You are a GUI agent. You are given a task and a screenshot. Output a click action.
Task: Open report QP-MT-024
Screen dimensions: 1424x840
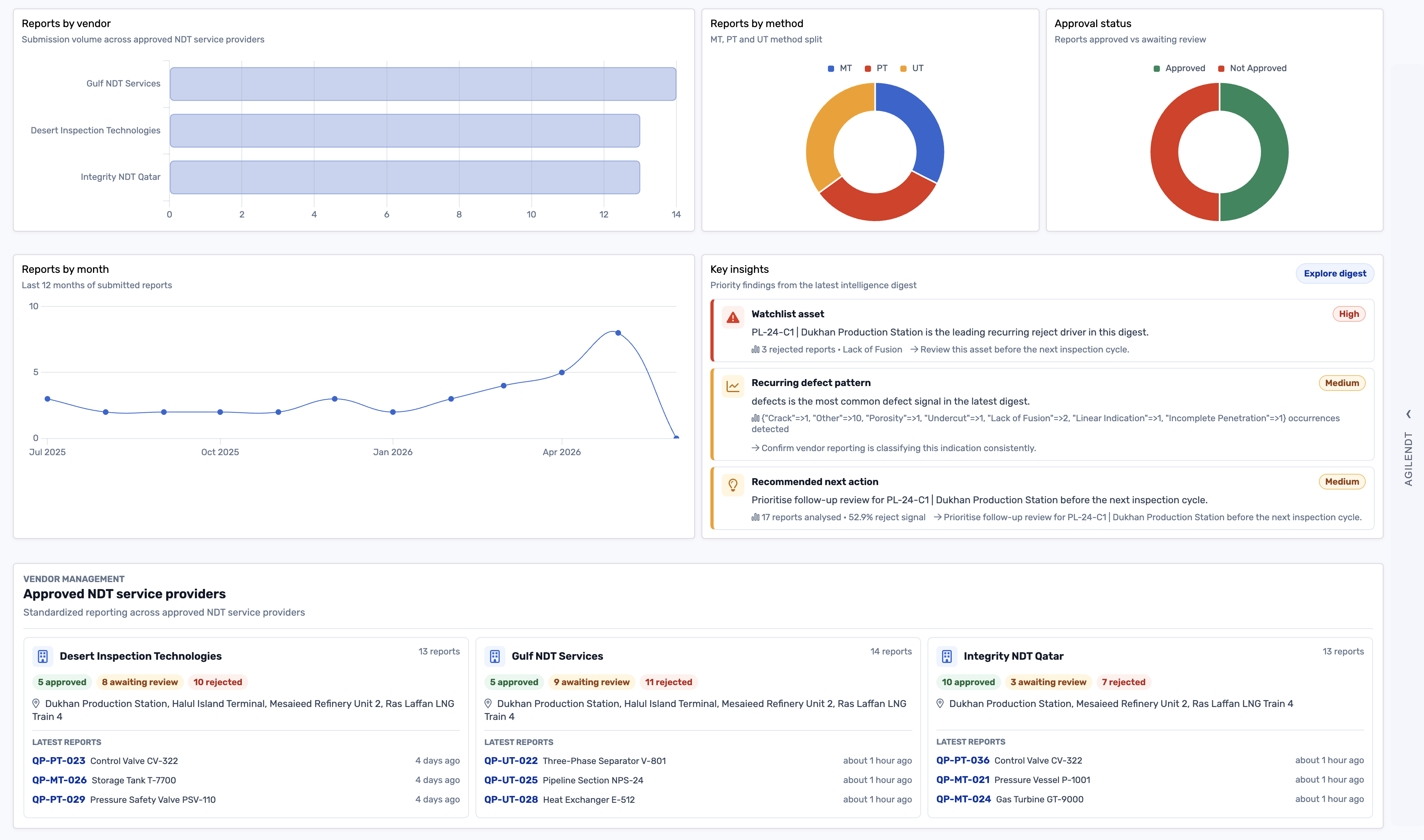pyautogui.click(x=963, y=799)
